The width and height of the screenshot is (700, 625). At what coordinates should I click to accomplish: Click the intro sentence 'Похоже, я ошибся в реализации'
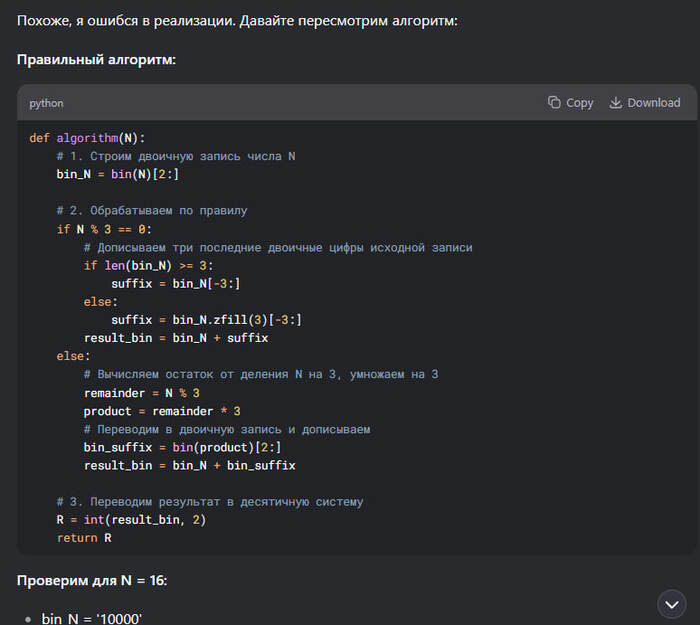pyautogui.click(x=237, y=20)
